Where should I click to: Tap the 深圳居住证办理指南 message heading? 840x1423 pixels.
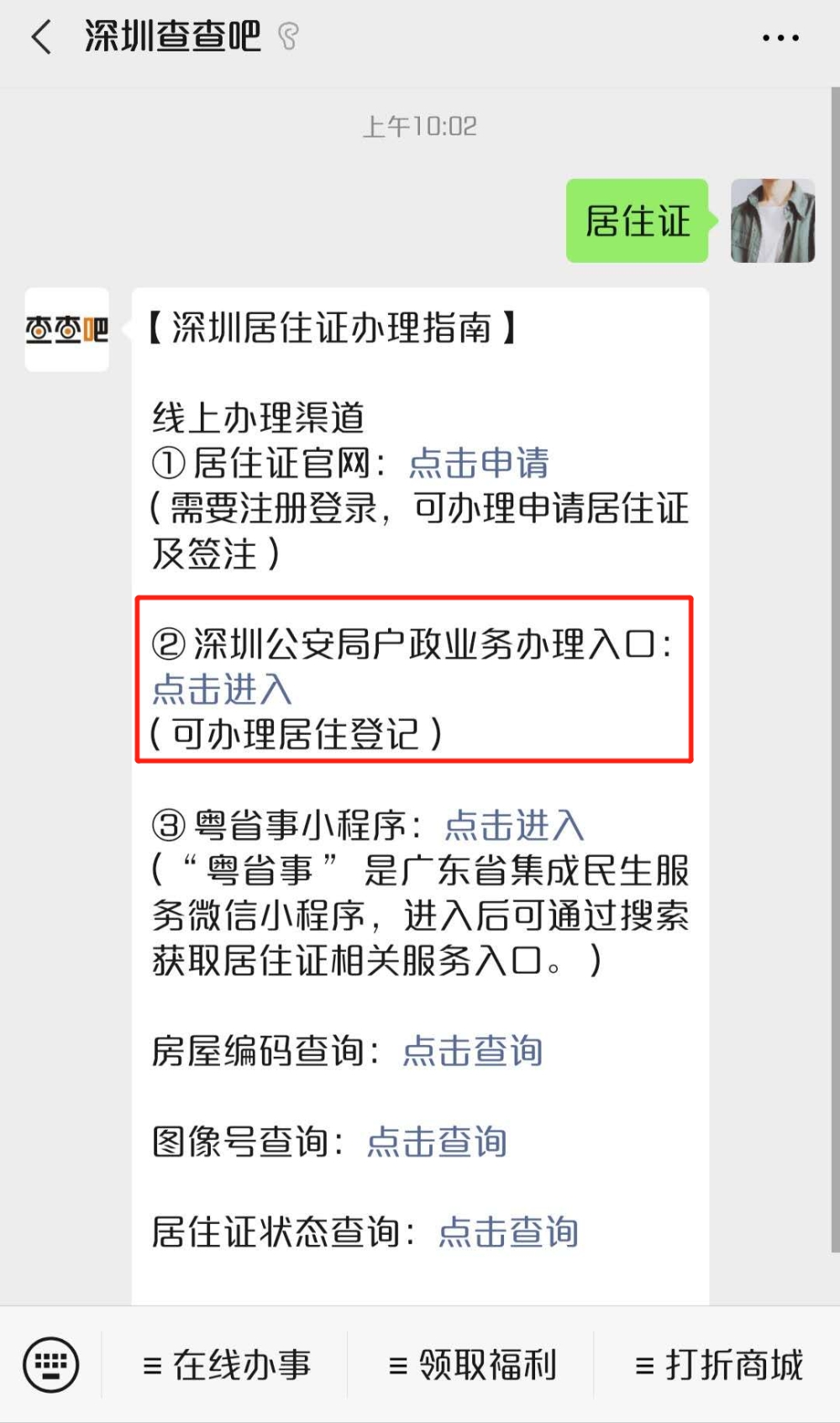333,328
